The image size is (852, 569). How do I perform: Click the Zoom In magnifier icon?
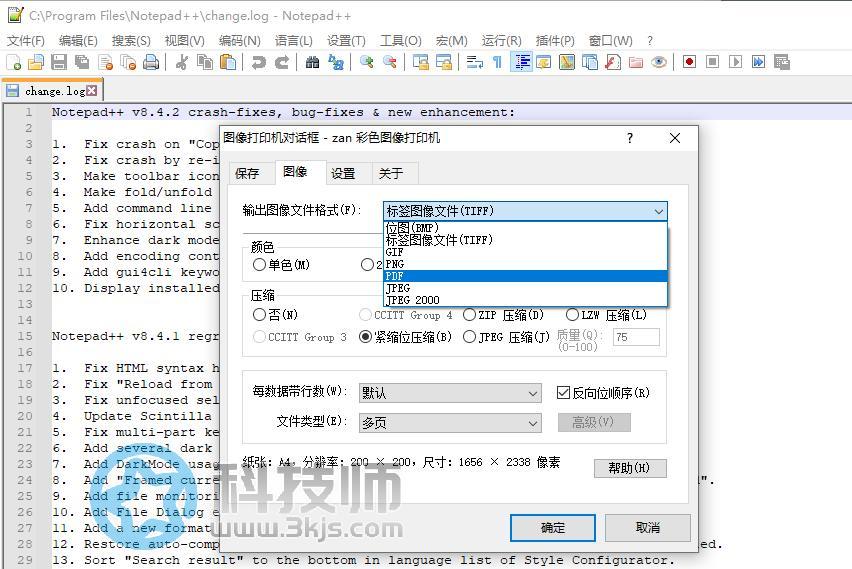366,62
